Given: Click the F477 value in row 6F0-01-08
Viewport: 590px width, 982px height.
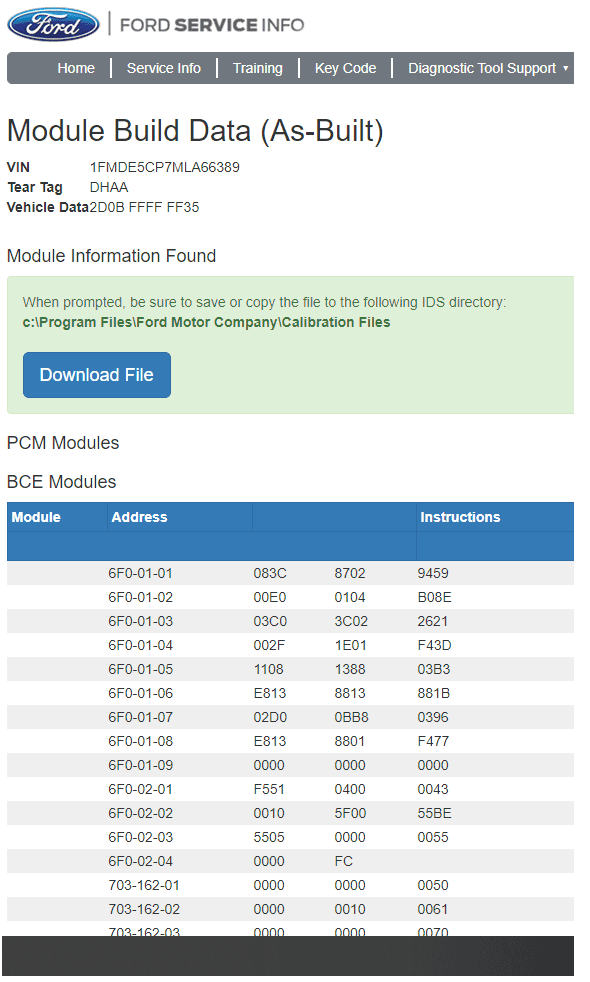Looking at the screenshot, I should click(433, 741).
